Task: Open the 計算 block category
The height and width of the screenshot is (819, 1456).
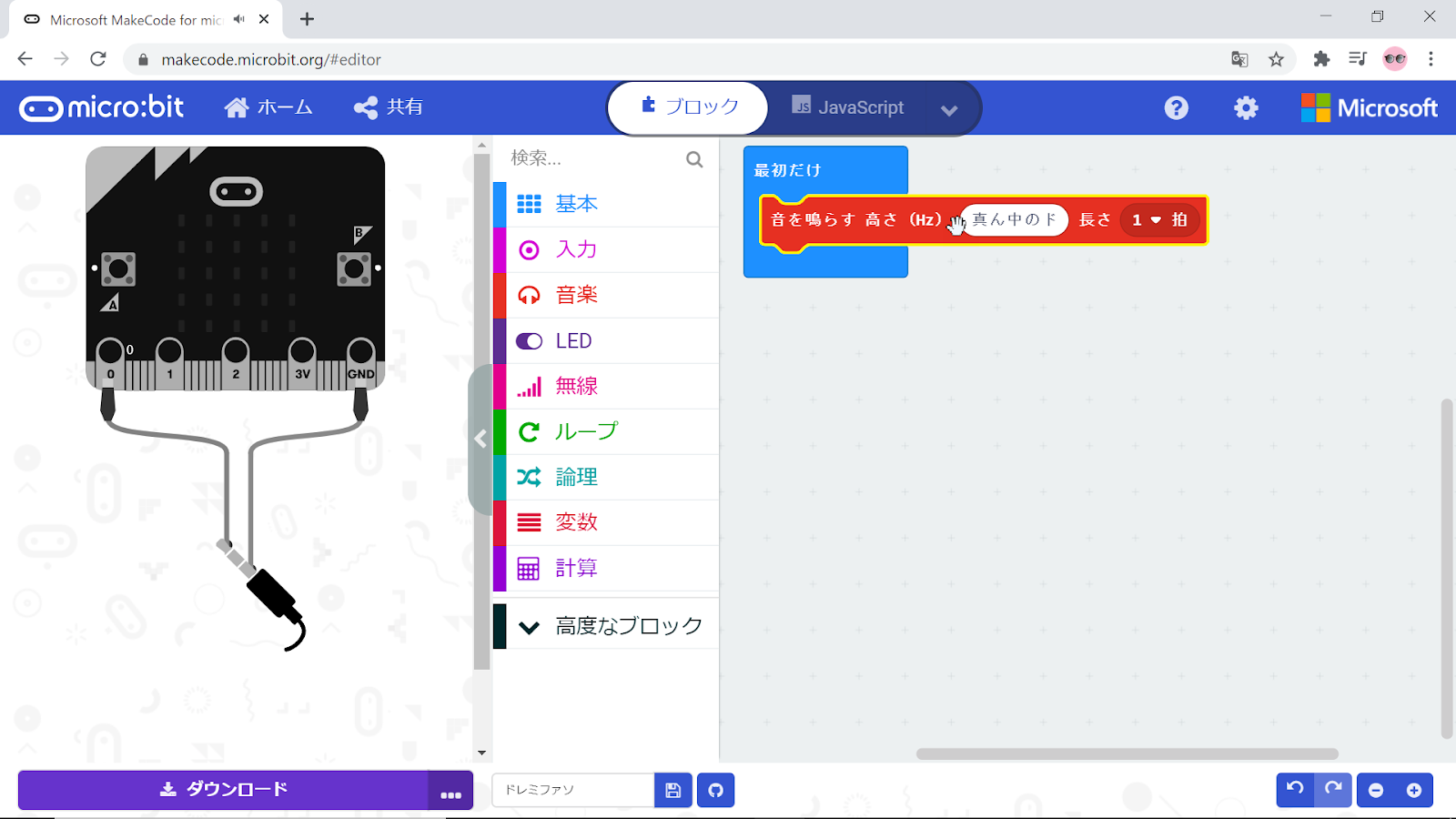Action: (x=606, y=568)
